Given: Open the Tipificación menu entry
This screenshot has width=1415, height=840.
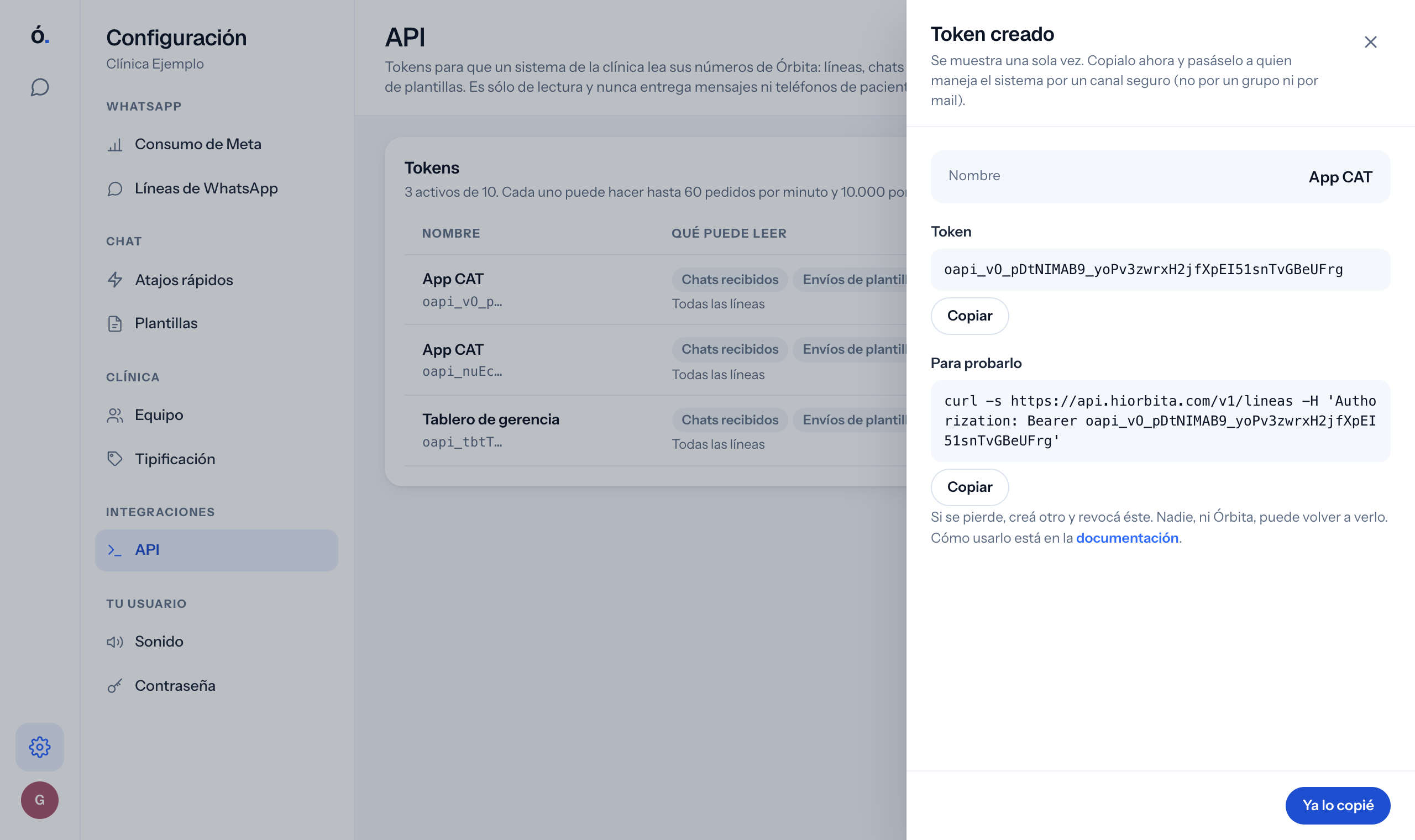Looking at the screenshot, I should coord(217,459).
